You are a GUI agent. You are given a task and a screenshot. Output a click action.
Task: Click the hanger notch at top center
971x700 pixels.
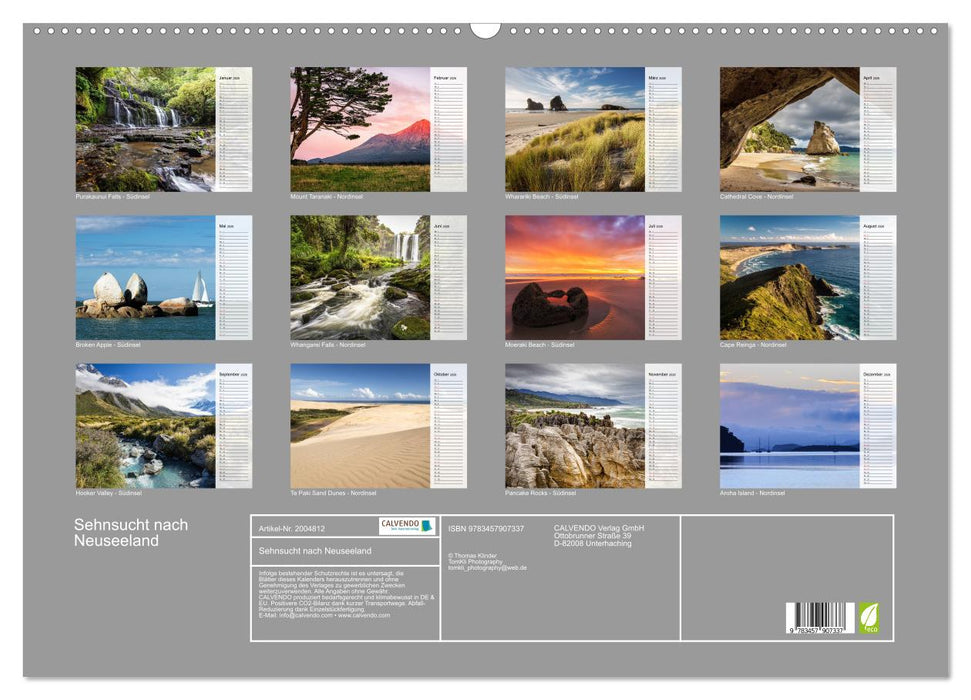[485, 29]
